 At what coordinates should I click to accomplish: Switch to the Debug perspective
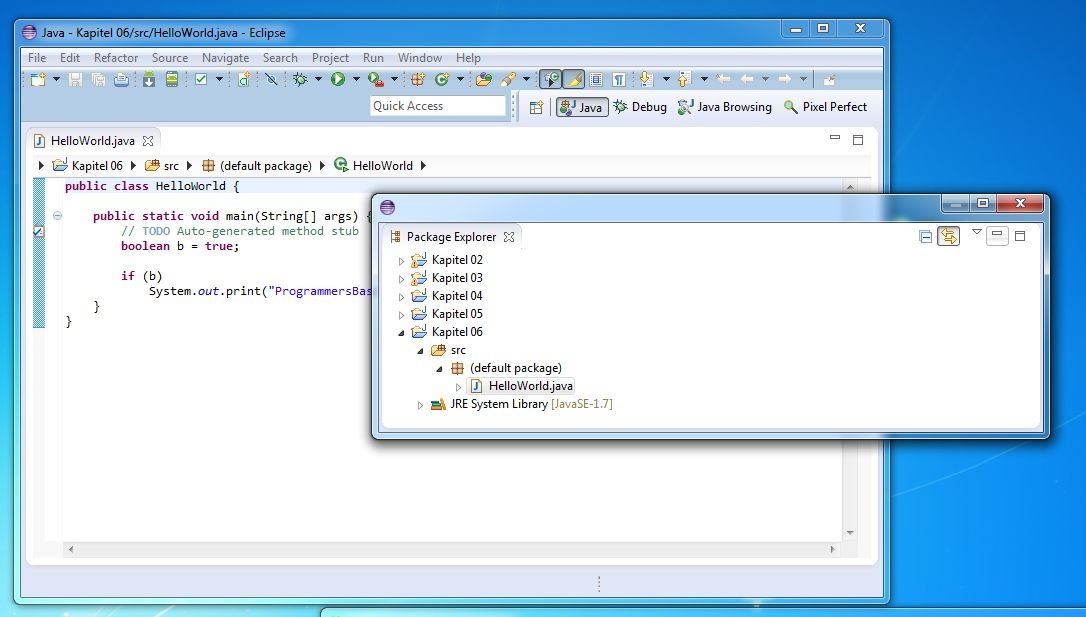640,107
